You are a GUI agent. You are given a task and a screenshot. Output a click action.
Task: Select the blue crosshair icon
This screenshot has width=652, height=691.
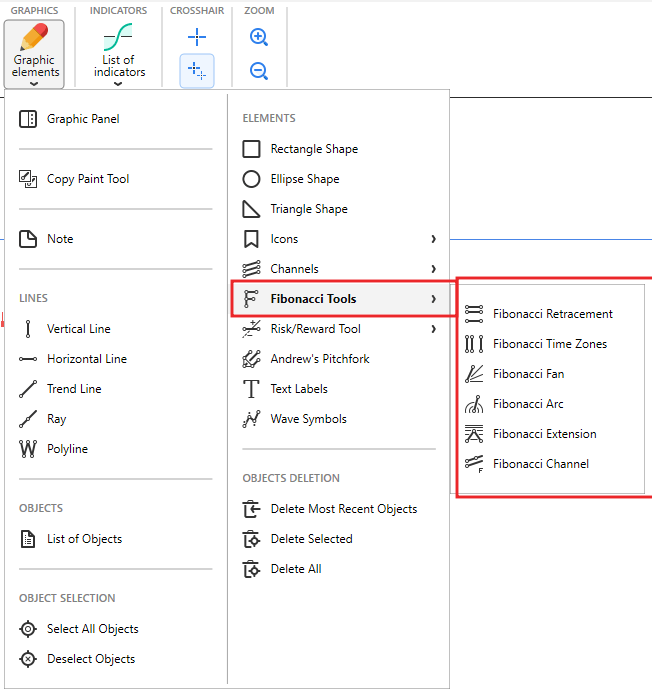[x=197, y=38]
